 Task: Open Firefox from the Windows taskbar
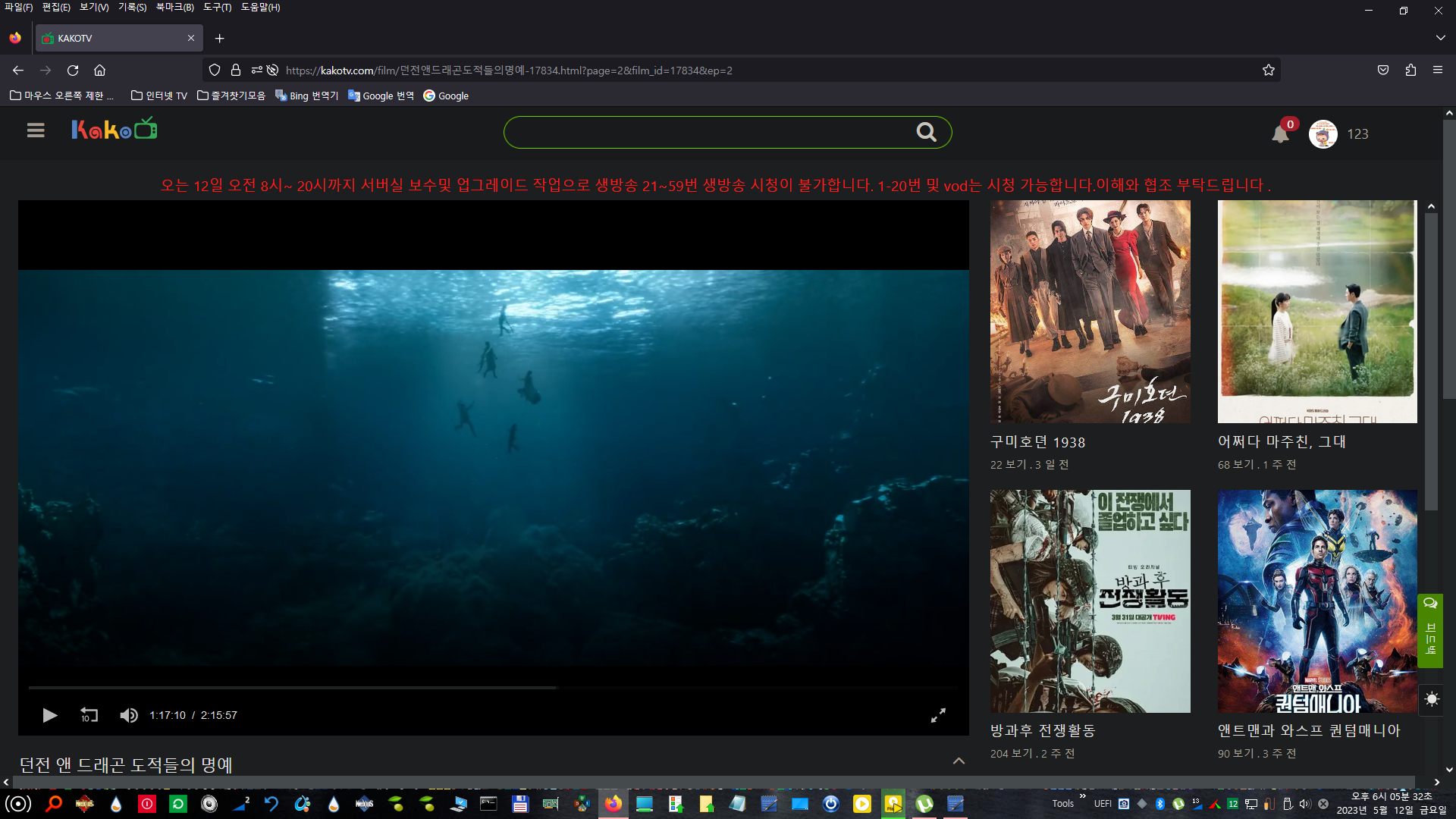[x=613, y=804]
